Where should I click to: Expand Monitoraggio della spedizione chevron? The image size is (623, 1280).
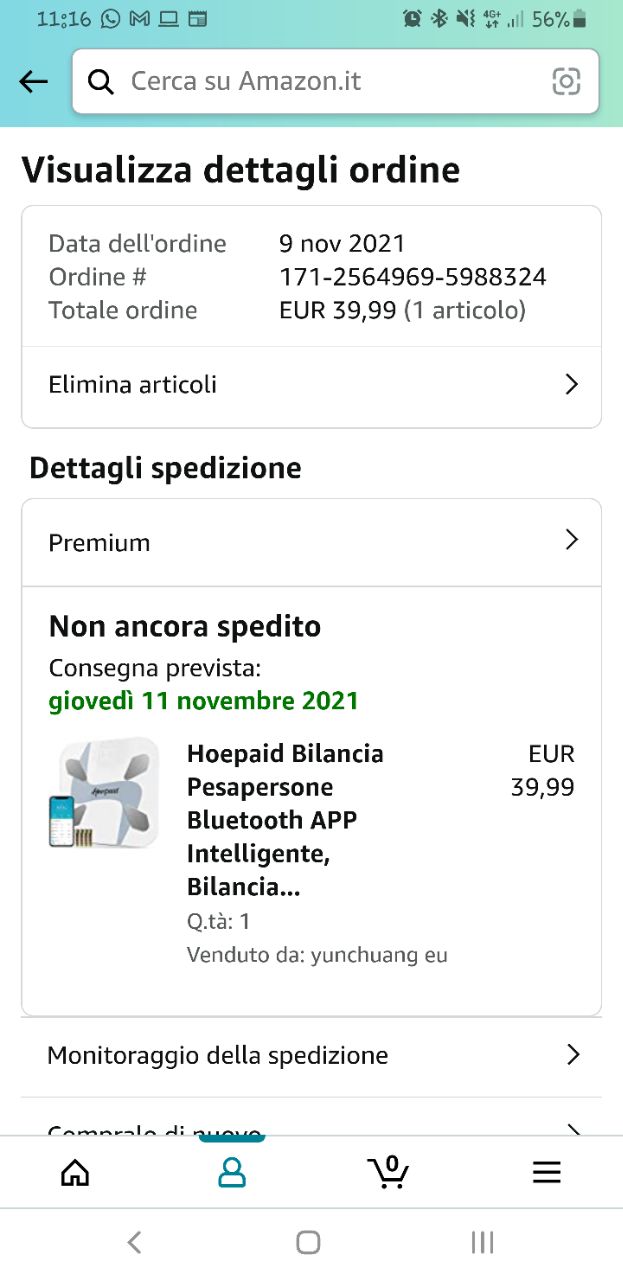coord(573,1054)
